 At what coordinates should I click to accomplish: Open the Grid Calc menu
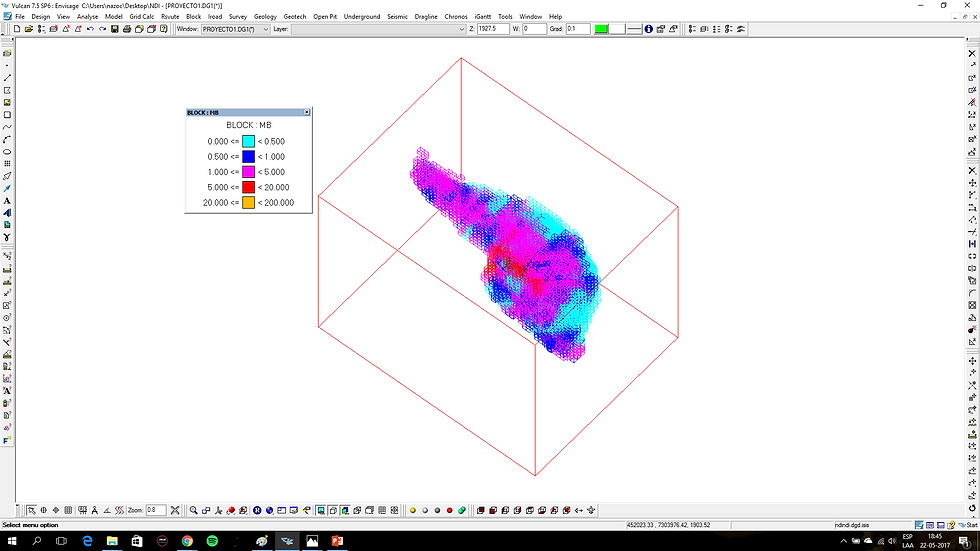pos(141,17)
